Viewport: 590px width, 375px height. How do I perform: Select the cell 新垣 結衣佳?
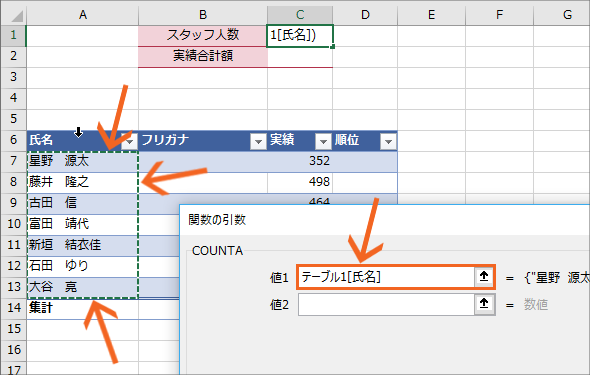(82, 245)
